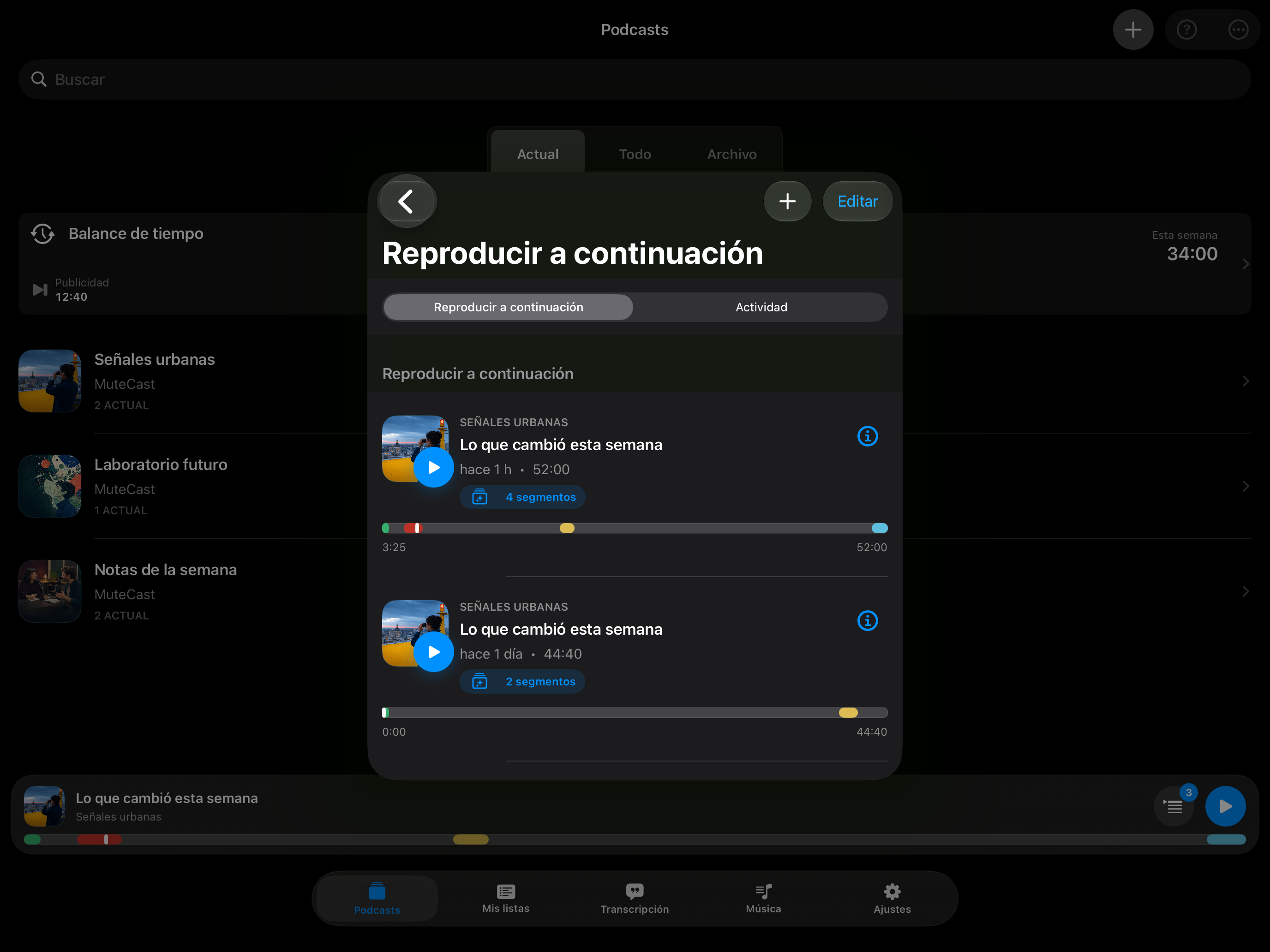Click the Publicidad skip icon

pyautogui.click(x=40, y=290)
